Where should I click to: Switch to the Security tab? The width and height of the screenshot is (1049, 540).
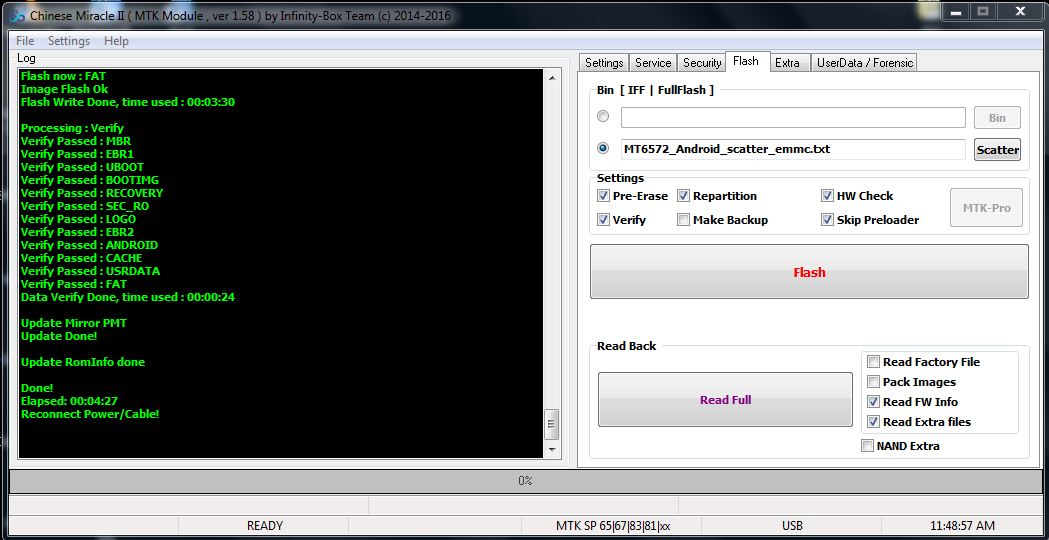pos(702,62)
